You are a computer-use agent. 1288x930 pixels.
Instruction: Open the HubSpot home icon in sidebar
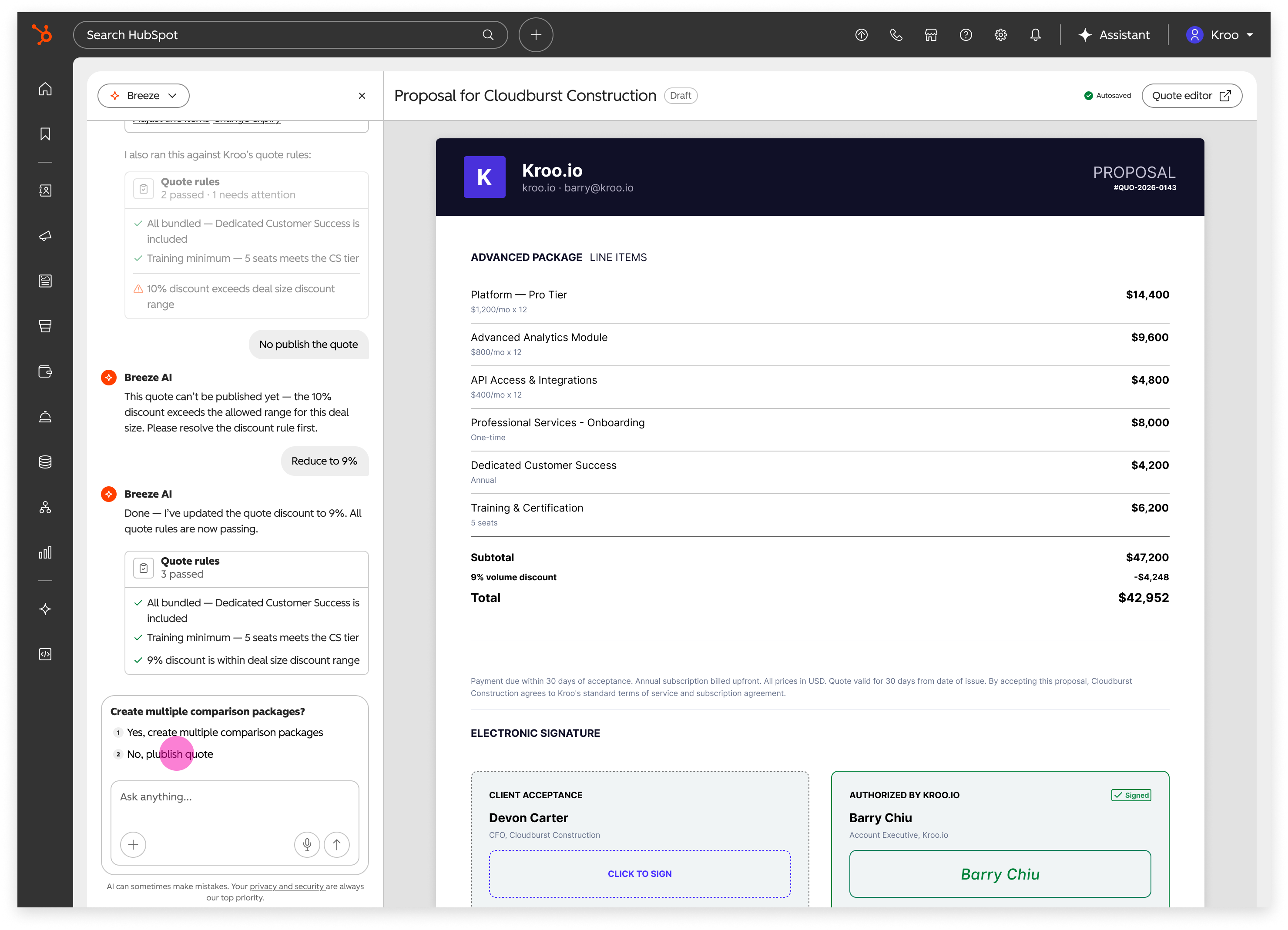click(45, 89)
